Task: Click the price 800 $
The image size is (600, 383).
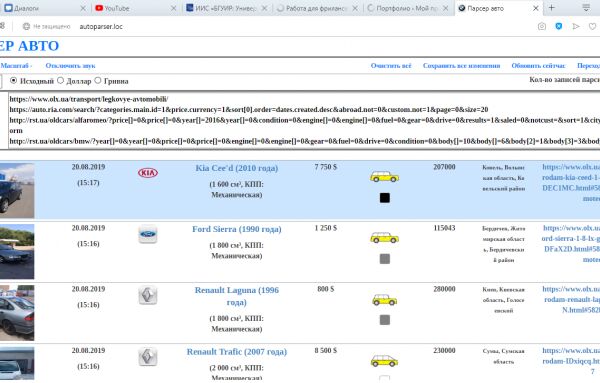Action: coord(326,289)
